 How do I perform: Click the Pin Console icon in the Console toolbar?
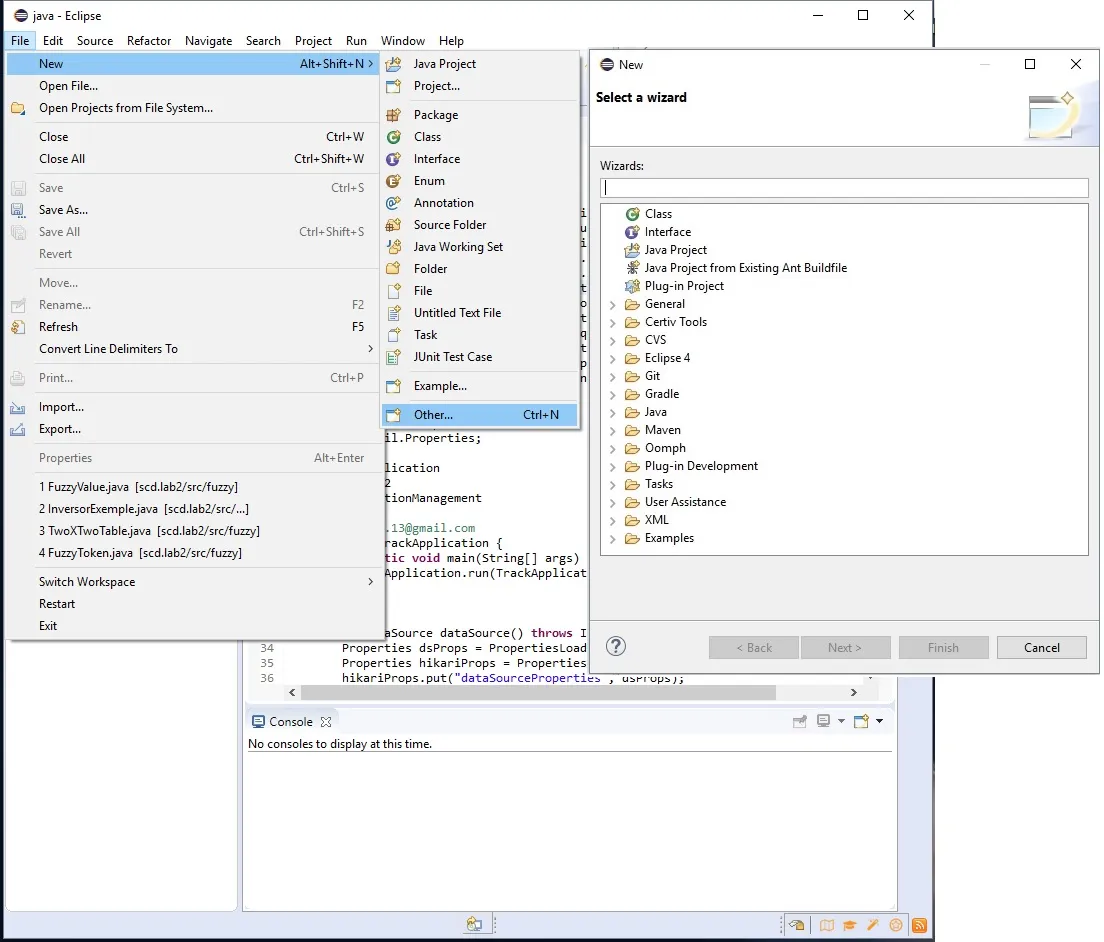point(800,721)
